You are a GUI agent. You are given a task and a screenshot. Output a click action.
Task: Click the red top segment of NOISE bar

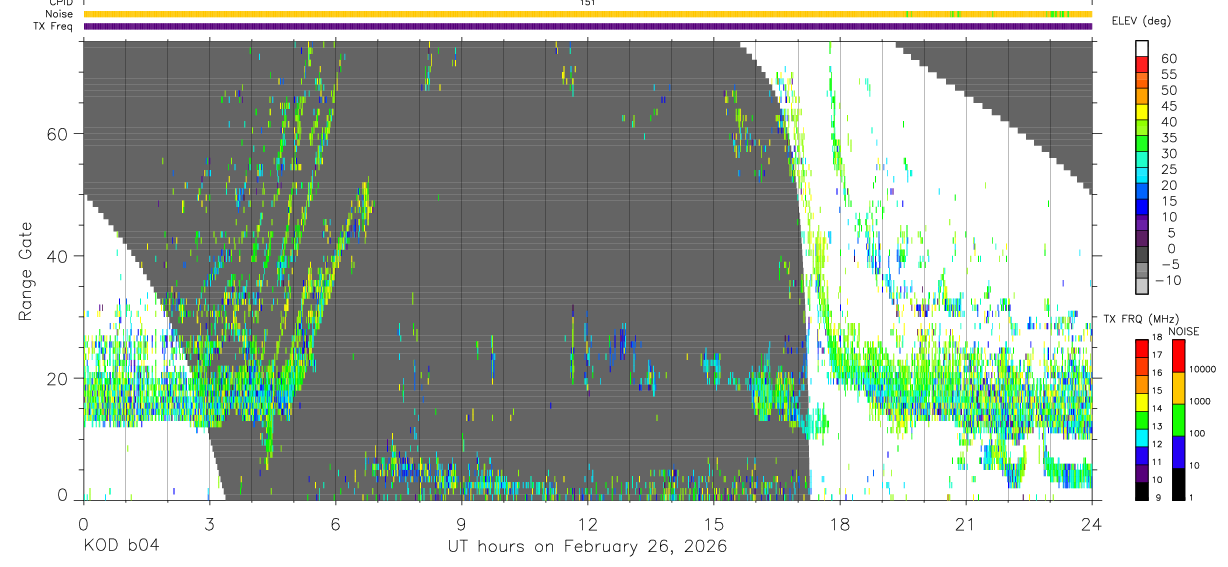click(1178, 356)
